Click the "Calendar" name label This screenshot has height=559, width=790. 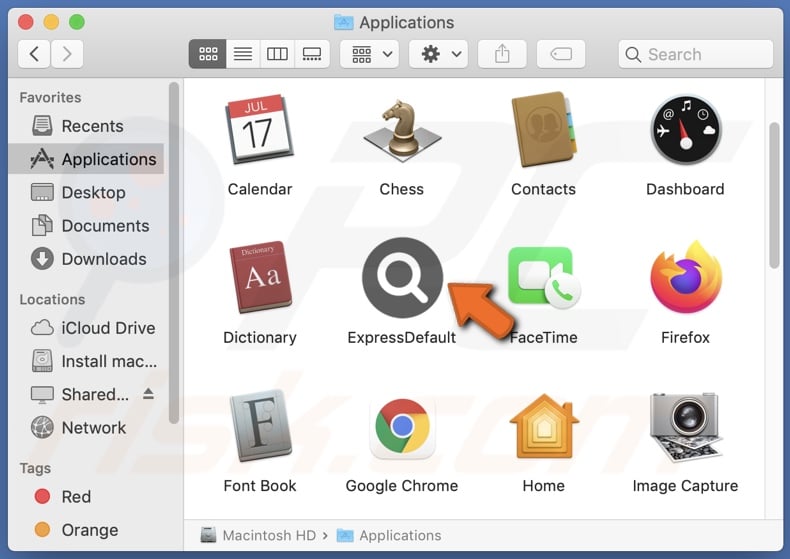[x=260, y=189]
